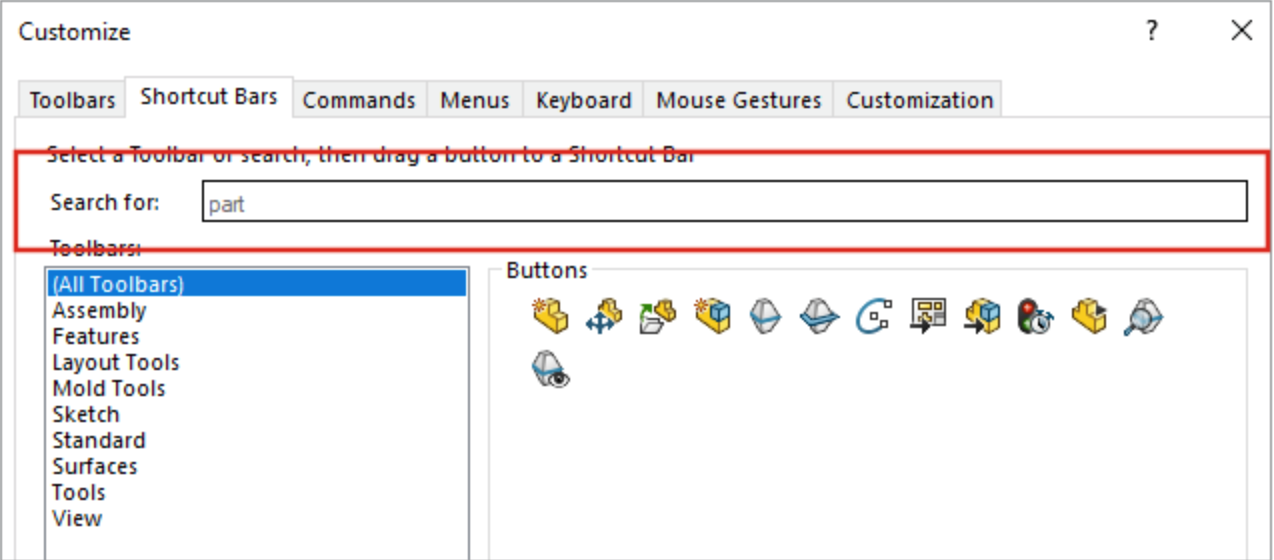1274x560 pixels.
Task: Click the magnifying glass parting analysis icon
Action: [1143, 316]
